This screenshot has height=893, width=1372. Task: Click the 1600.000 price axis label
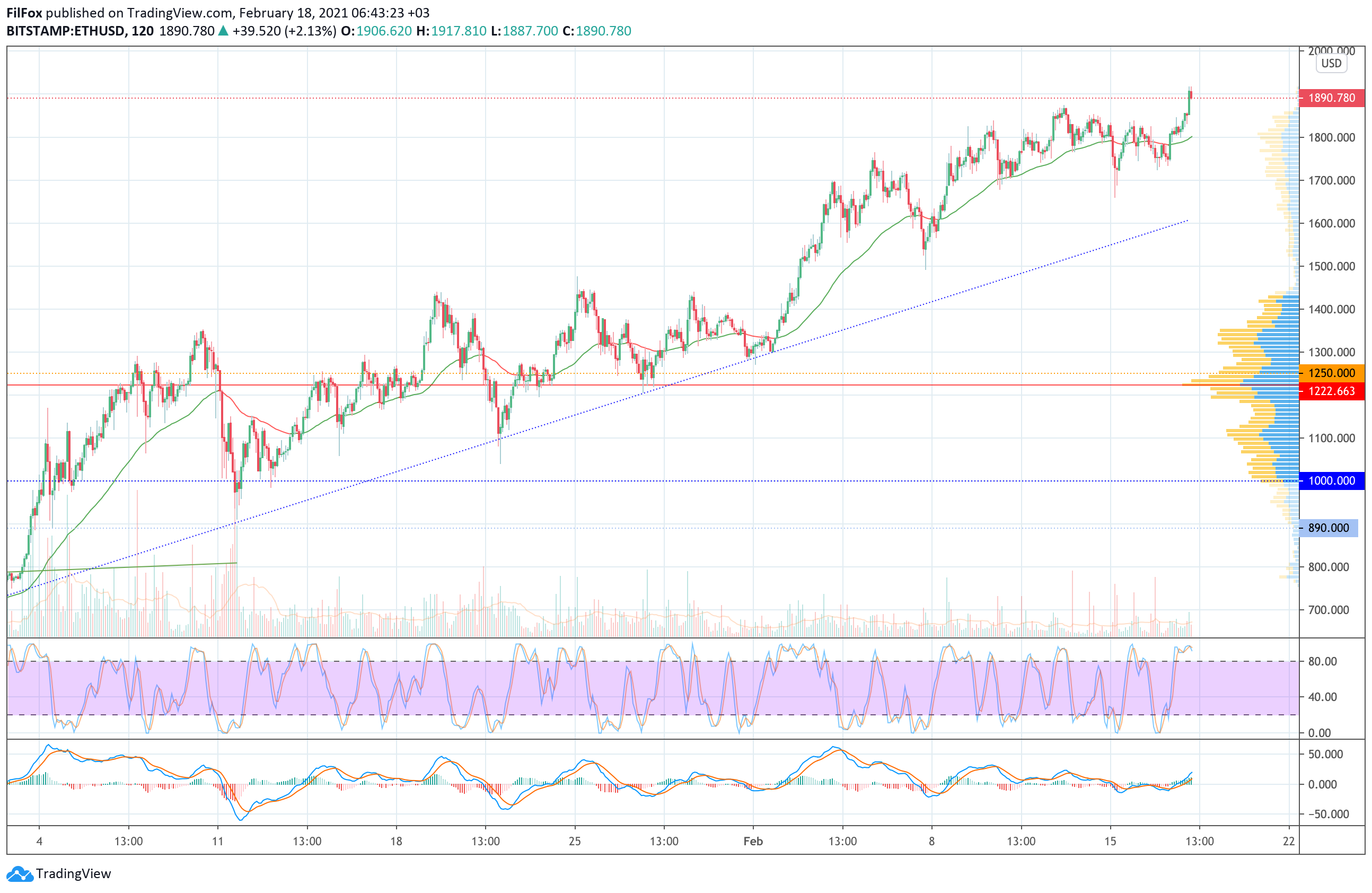click(x=1331, y=224)
